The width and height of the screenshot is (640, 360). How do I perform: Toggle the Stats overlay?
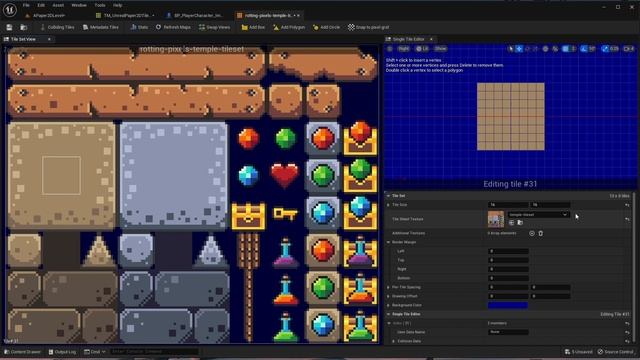point(139,27)
